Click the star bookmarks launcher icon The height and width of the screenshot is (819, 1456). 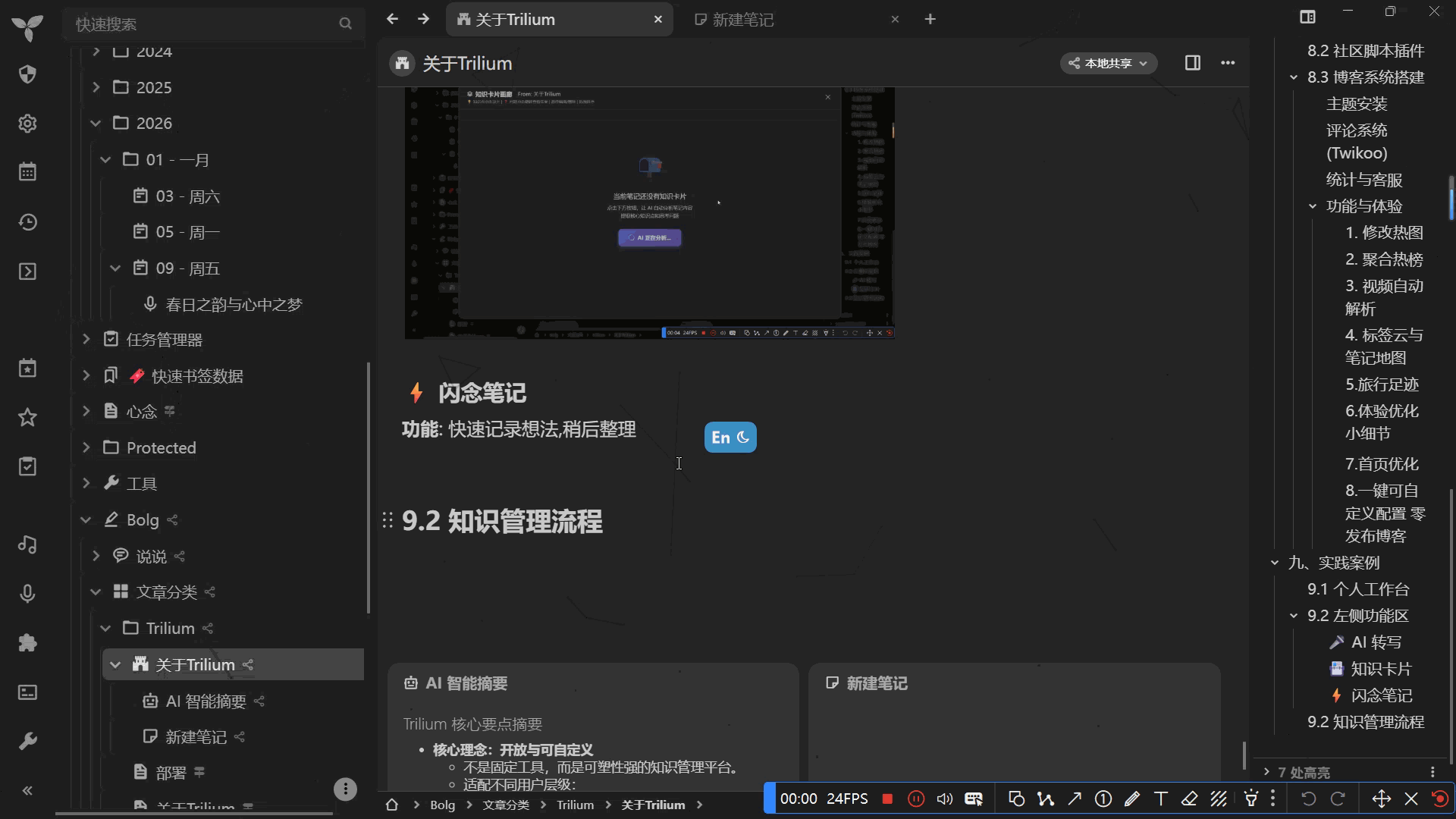click(27, 417)
